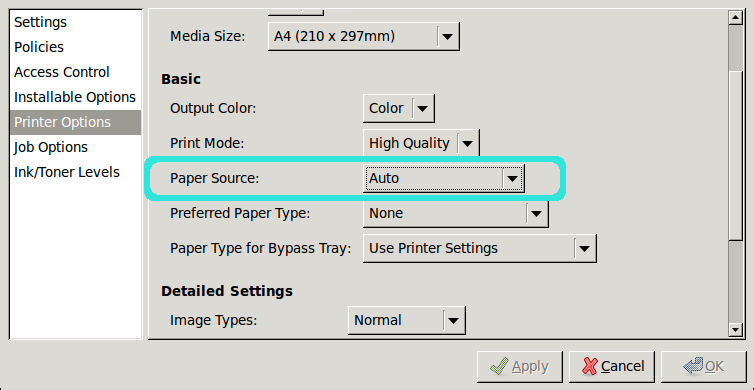This screenshot has height=390, width=754.
Task: Open the Settings page in sidebar
Action: [75, 22]
